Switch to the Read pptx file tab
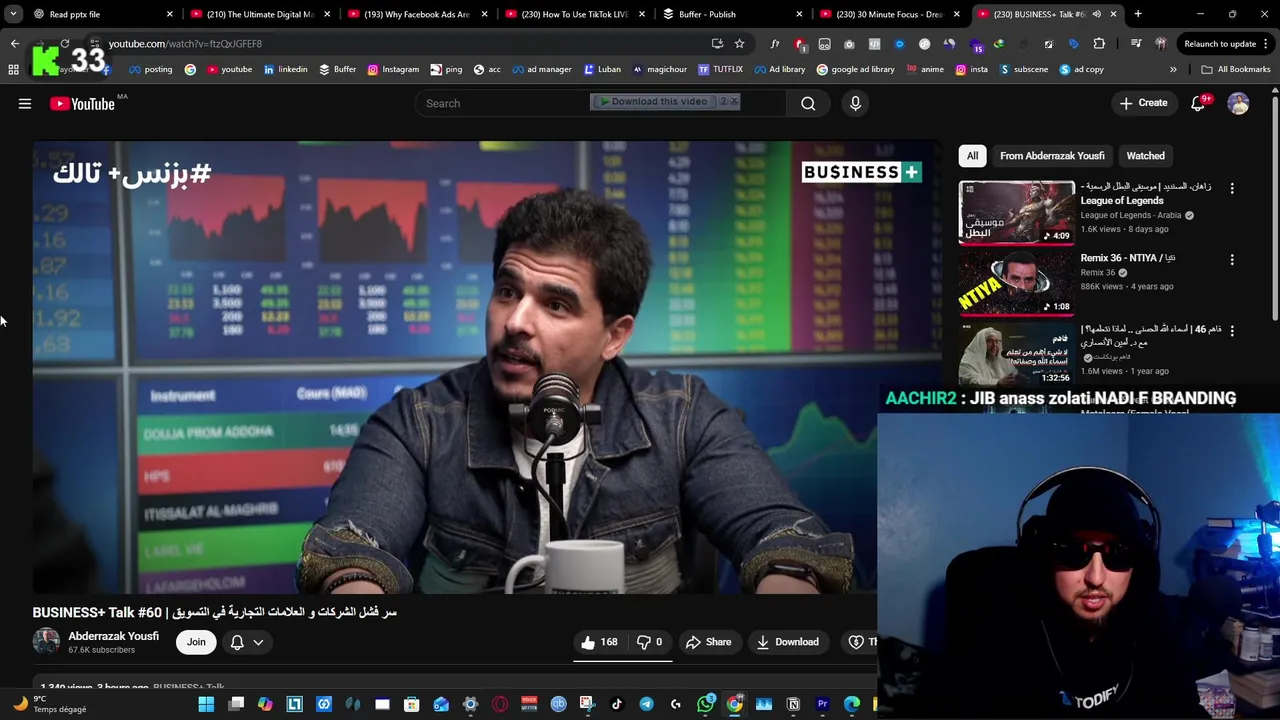The width and height of the screenshot is (1280, 720). [102, 14]
